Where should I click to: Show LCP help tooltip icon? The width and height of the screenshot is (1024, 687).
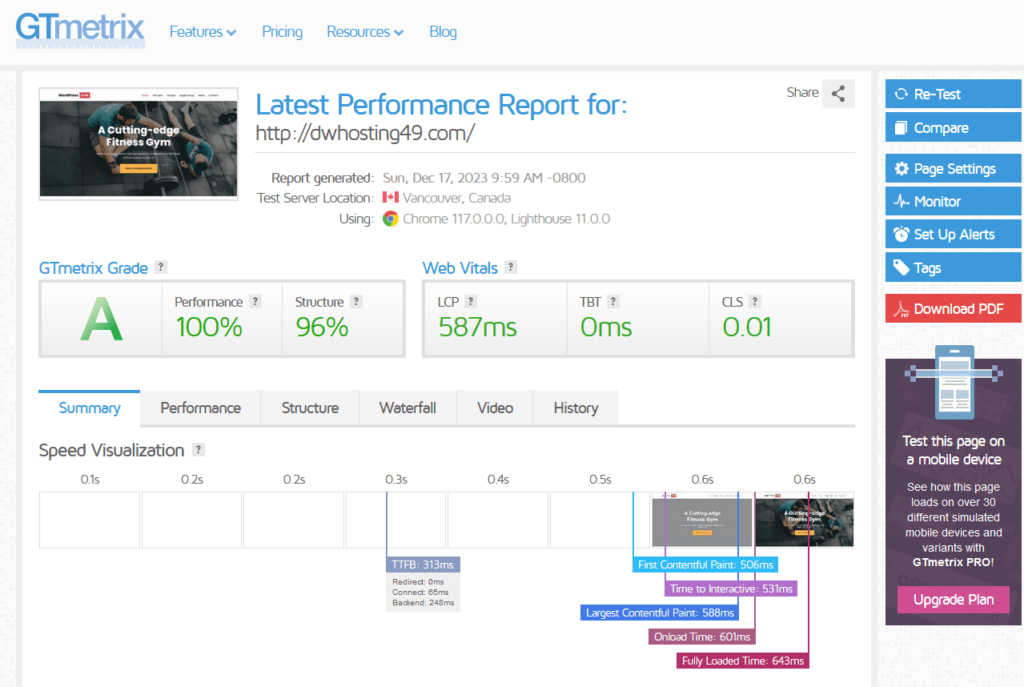coord(470,301)
